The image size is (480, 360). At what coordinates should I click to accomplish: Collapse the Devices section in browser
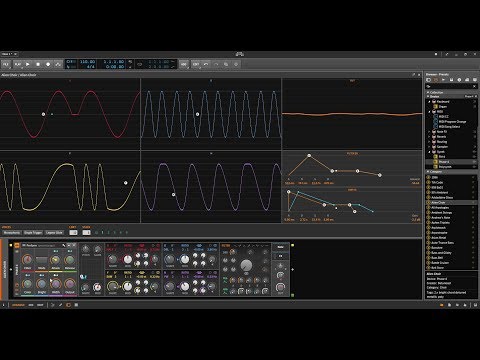pyautogui.click(x=428, y=96)
